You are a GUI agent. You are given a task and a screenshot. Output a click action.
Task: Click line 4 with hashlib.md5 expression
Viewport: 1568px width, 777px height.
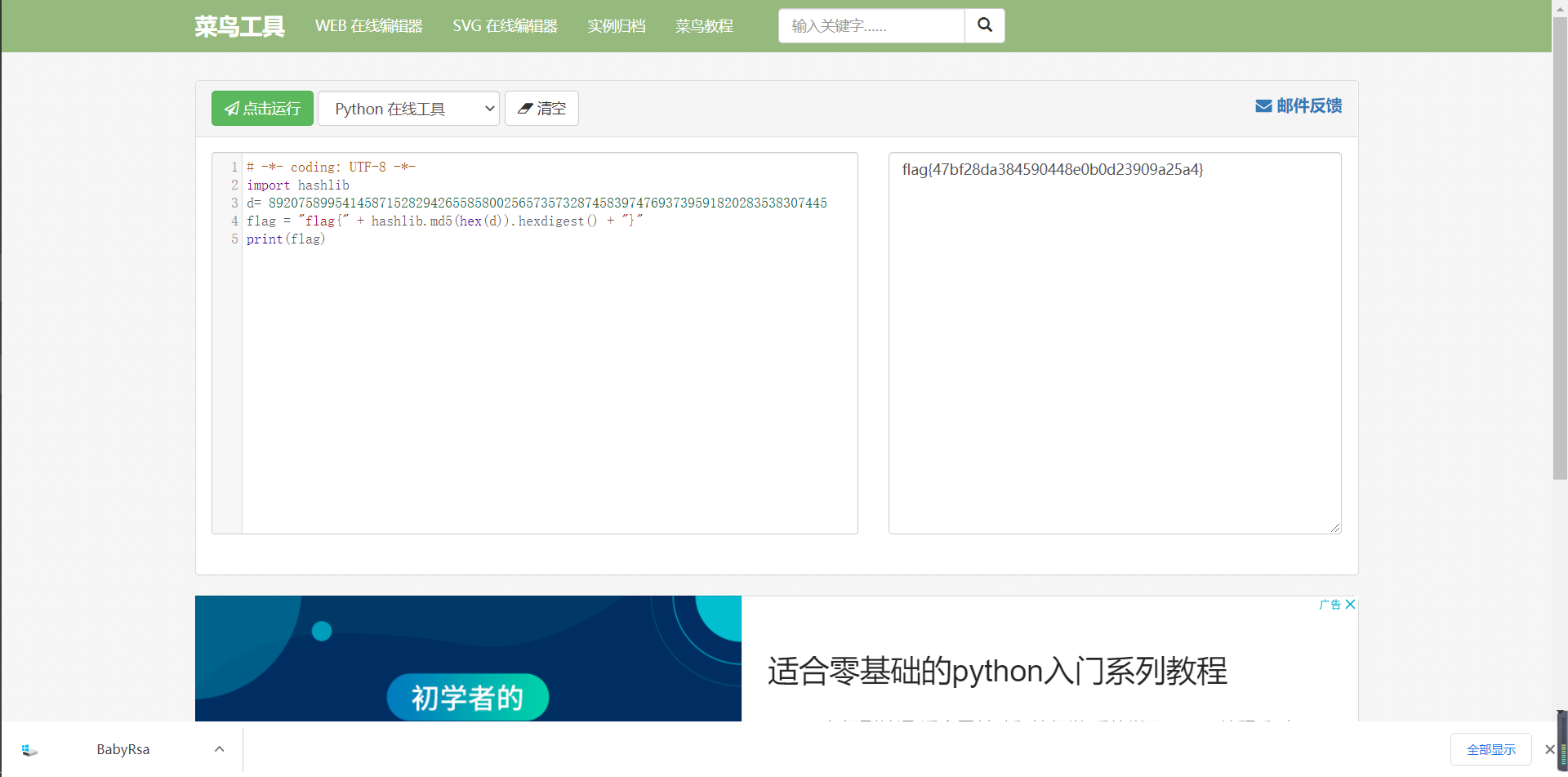(445, 221)
